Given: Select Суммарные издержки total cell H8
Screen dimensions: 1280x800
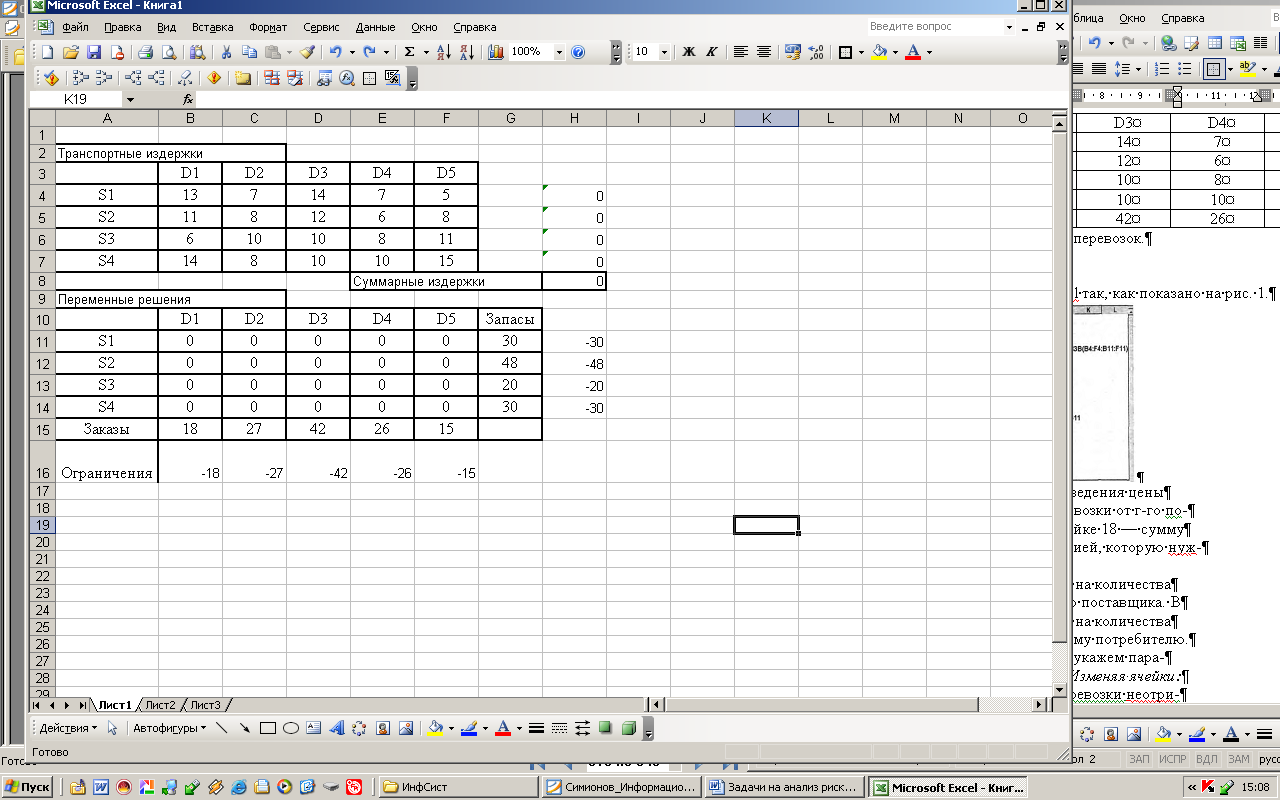Looking at the screenshot, I should (574, 282).
